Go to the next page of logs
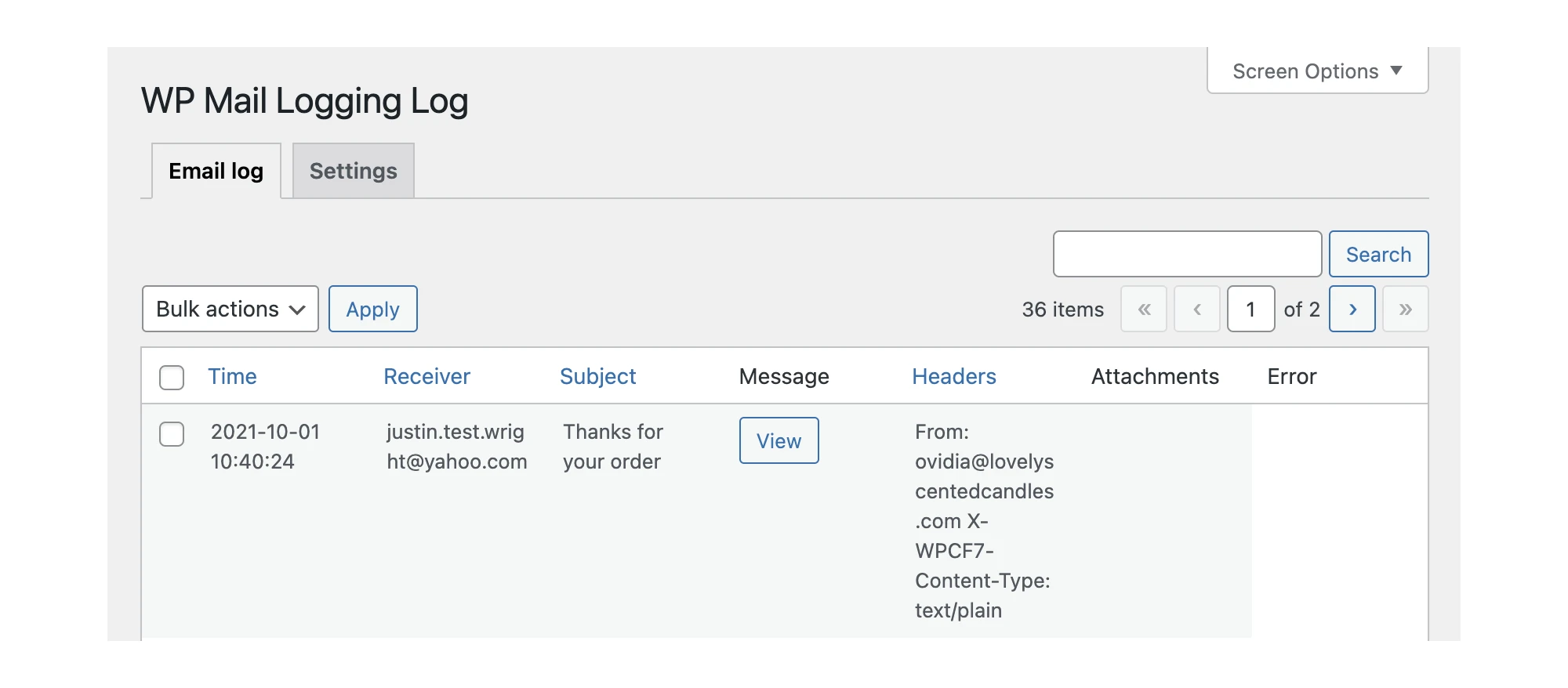Viewport: 1568px width, 688px height. (1352, 310)
